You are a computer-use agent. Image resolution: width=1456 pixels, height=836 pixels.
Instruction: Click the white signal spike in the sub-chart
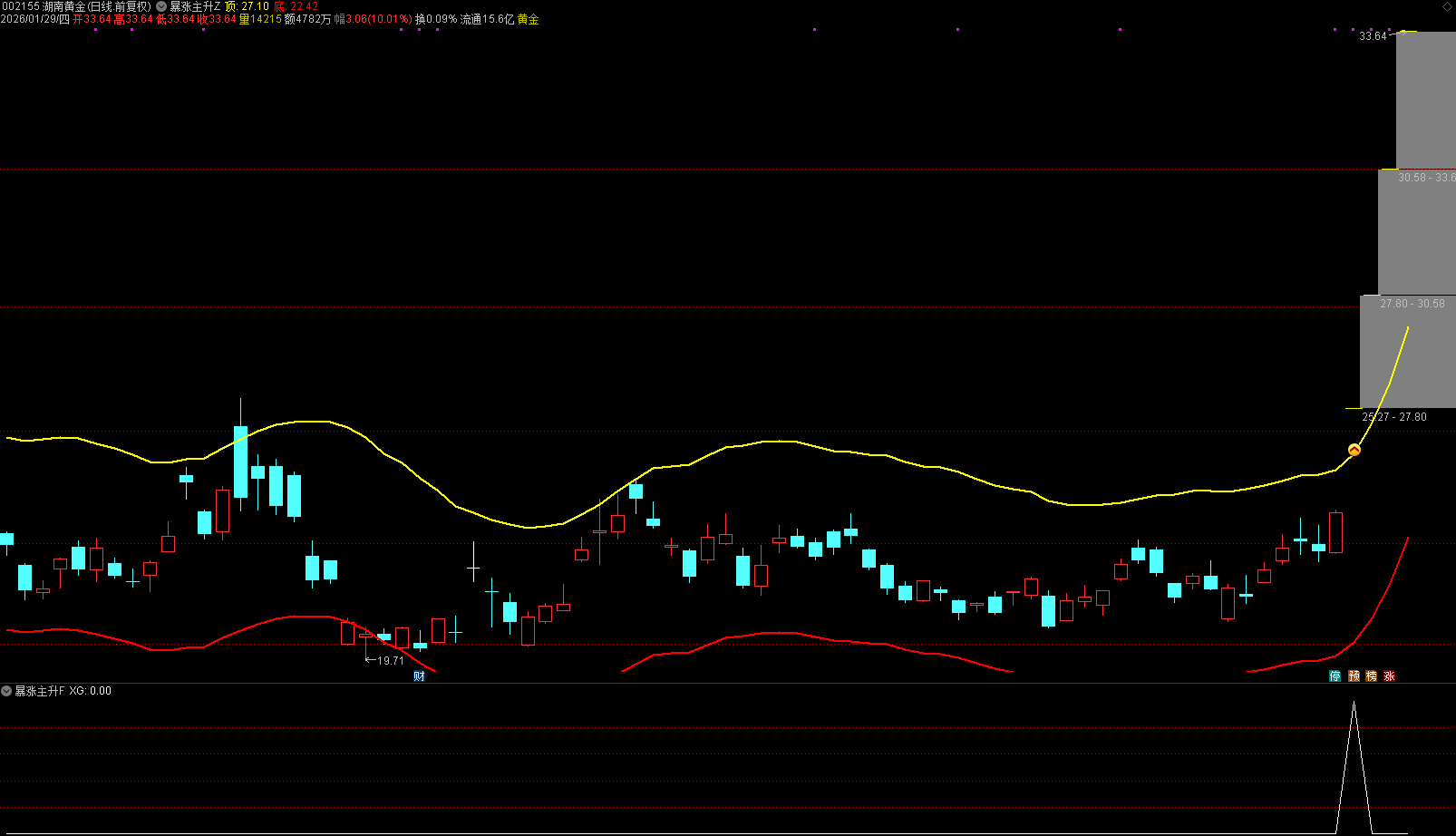coord(1354,767)
